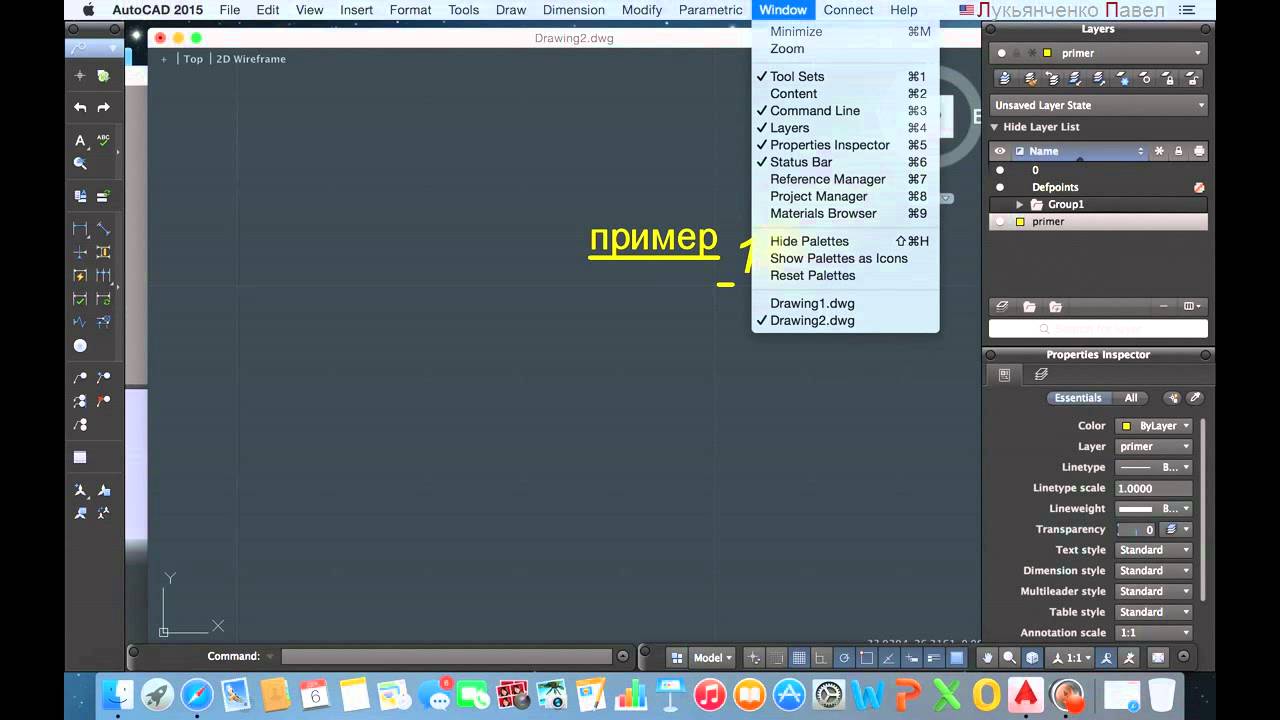This screenshot has width=1280, height=720.
Task: Click the Top view label
Action: [193, 59]
